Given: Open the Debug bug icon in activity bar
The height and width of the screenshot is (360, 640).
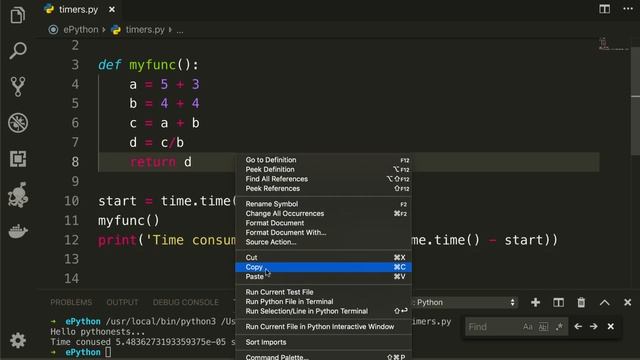Looking at the screenshot, I should tap(18, 122).
